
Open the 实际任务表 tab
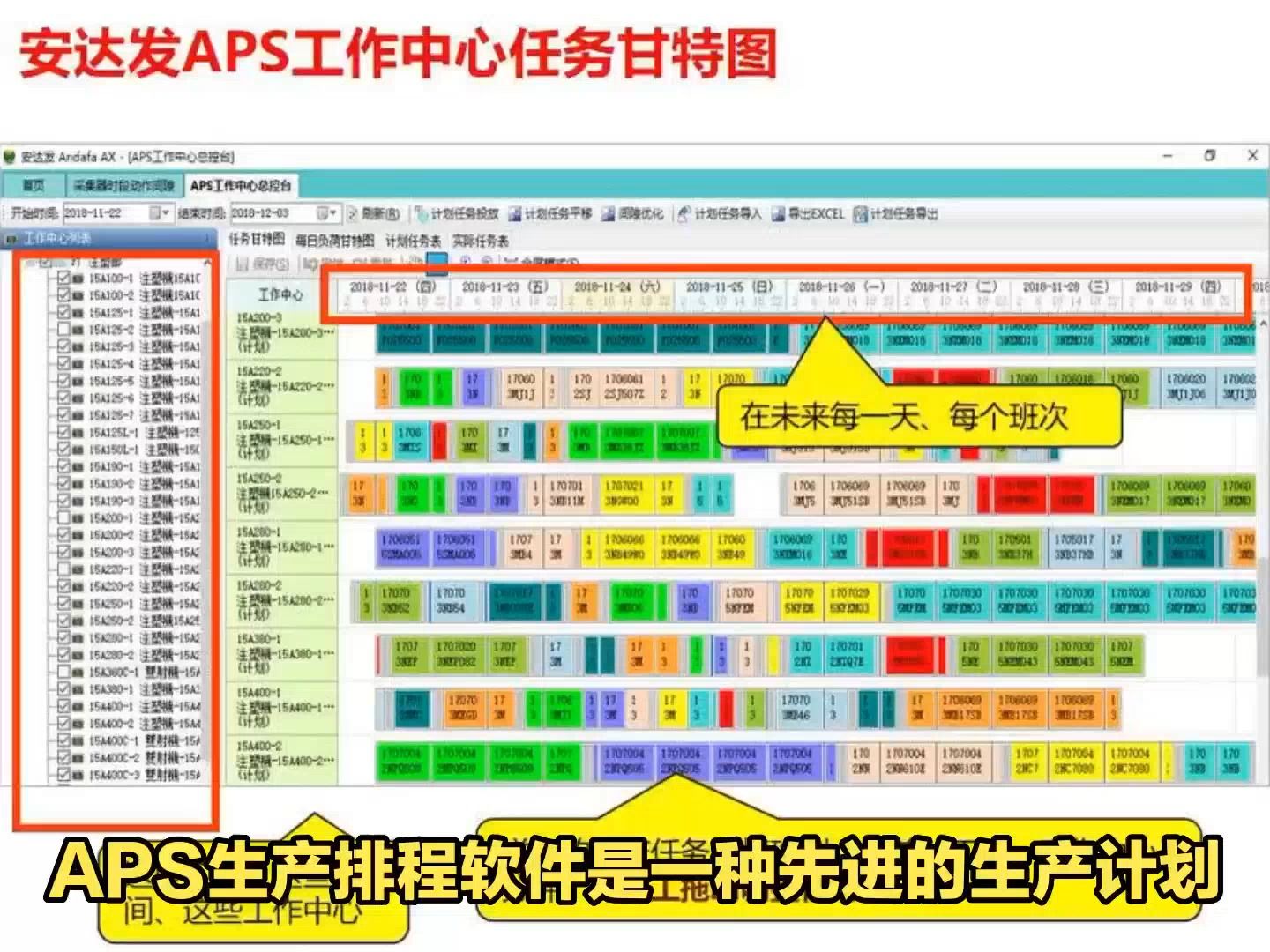(481, 240)
